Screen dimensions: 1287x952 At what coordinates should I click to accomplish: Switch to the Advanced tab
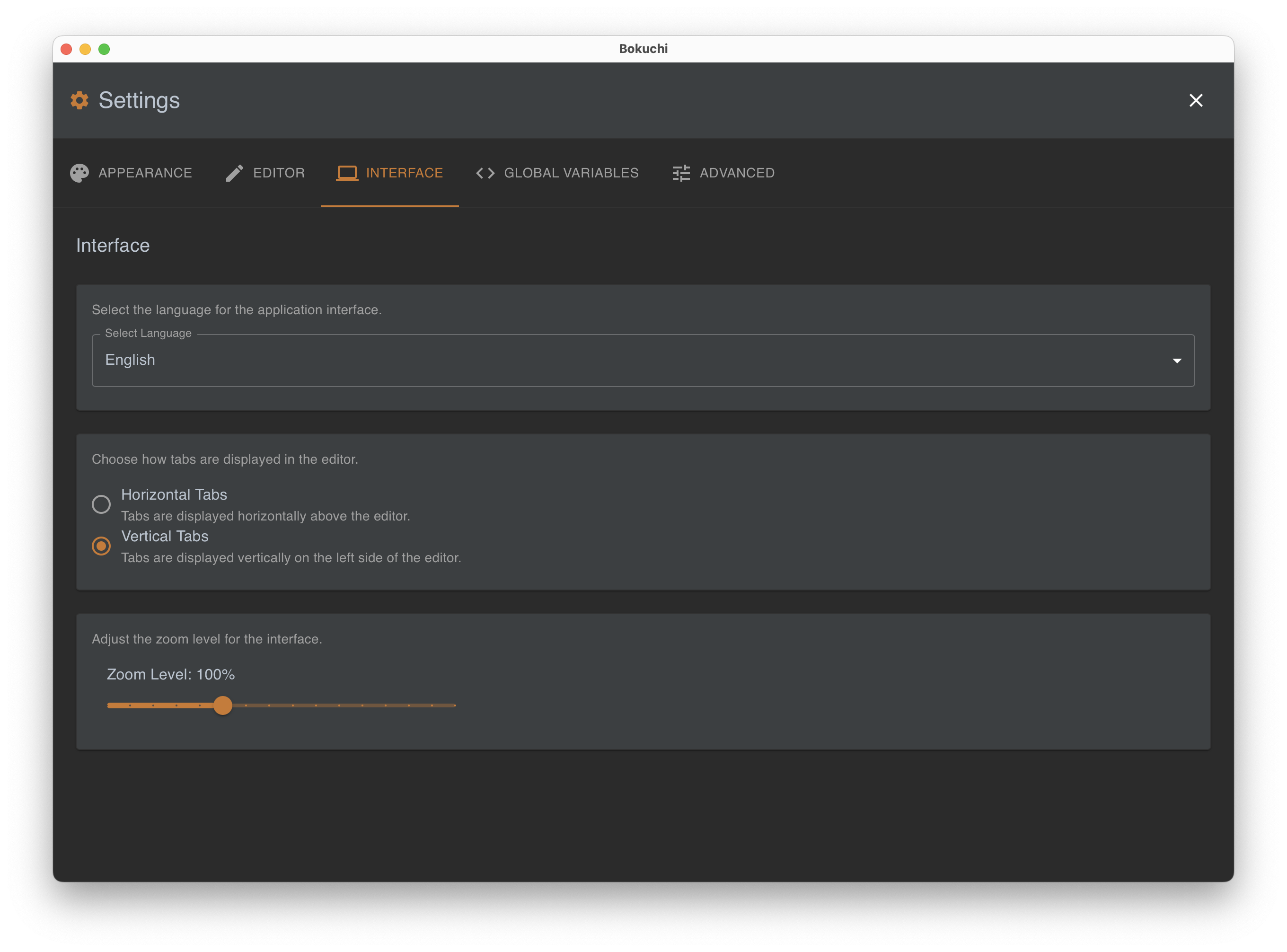coord(737,173)
